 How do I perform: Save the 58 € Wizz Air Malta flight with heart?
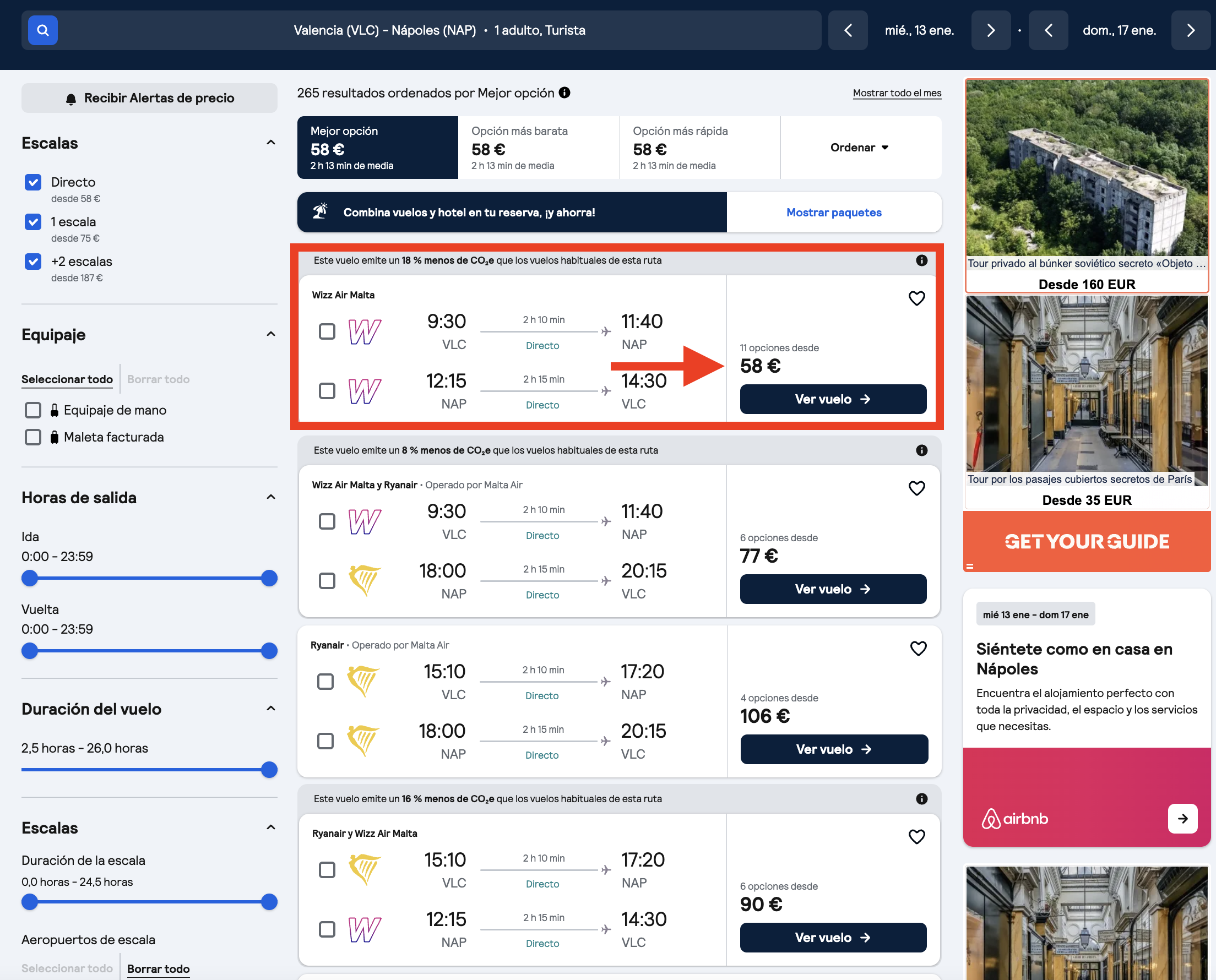click(917, 298)
